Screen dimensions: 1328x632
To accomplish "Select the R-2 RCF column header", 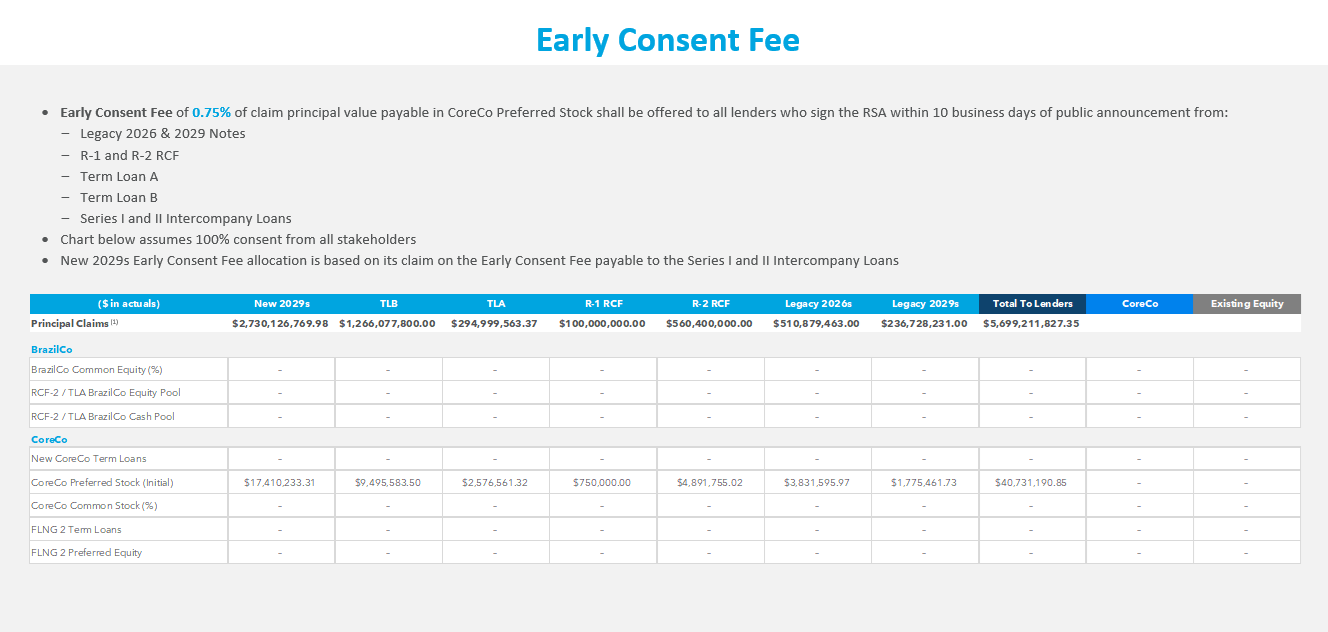I will pos(709,304).
